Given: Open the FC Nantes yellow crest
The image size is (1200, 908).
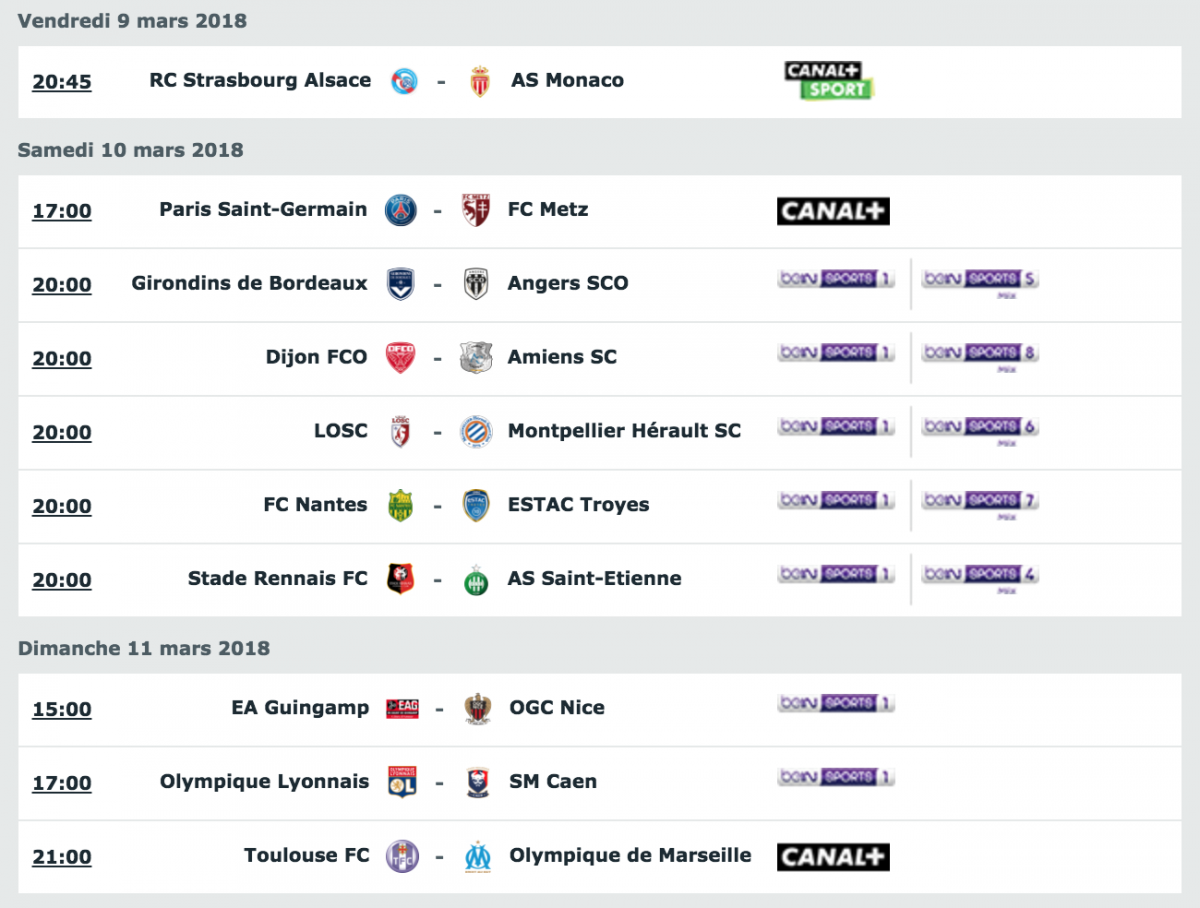Looking at the screenshot, I should pos(401,505).
